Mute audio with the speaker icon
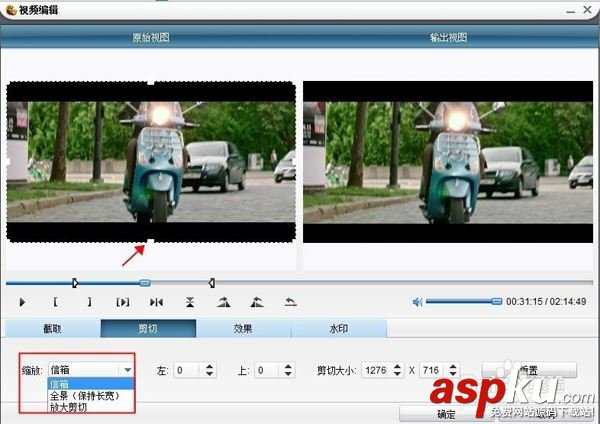This screenshot has width=600, height=424. (417, 302)
